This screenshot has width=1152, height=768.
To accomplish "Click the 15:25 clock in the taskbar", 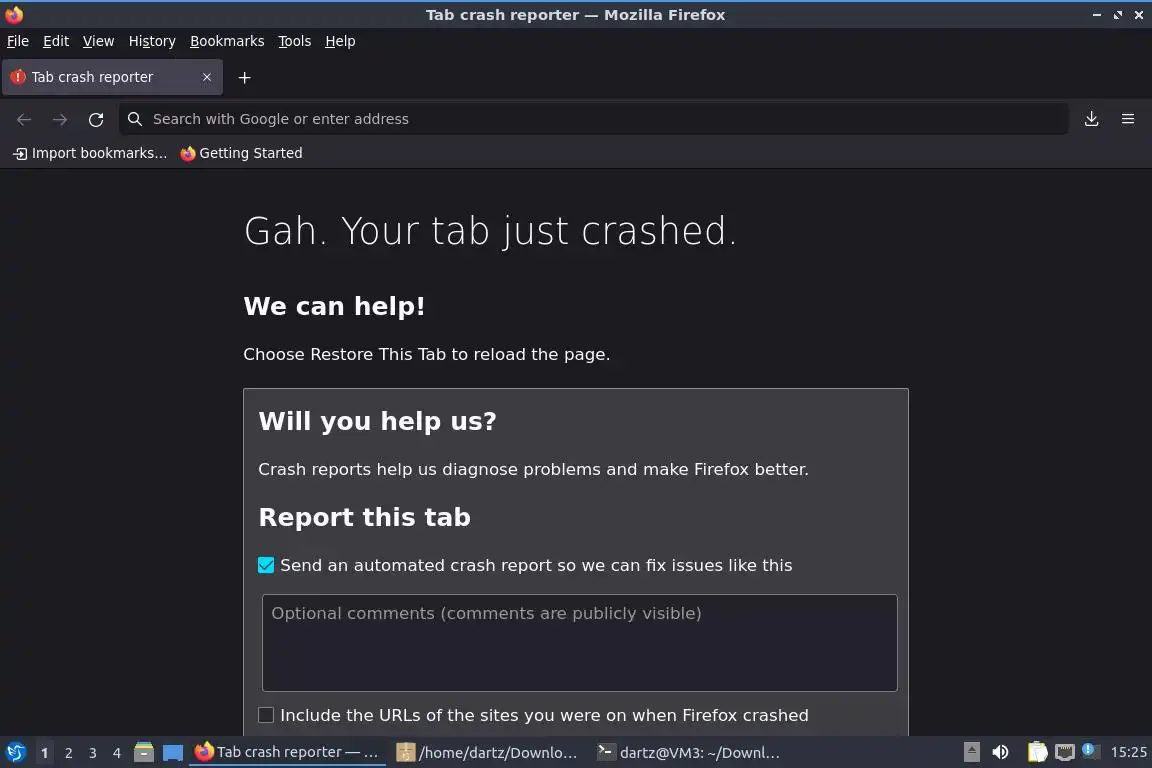I will [1128, 752].
